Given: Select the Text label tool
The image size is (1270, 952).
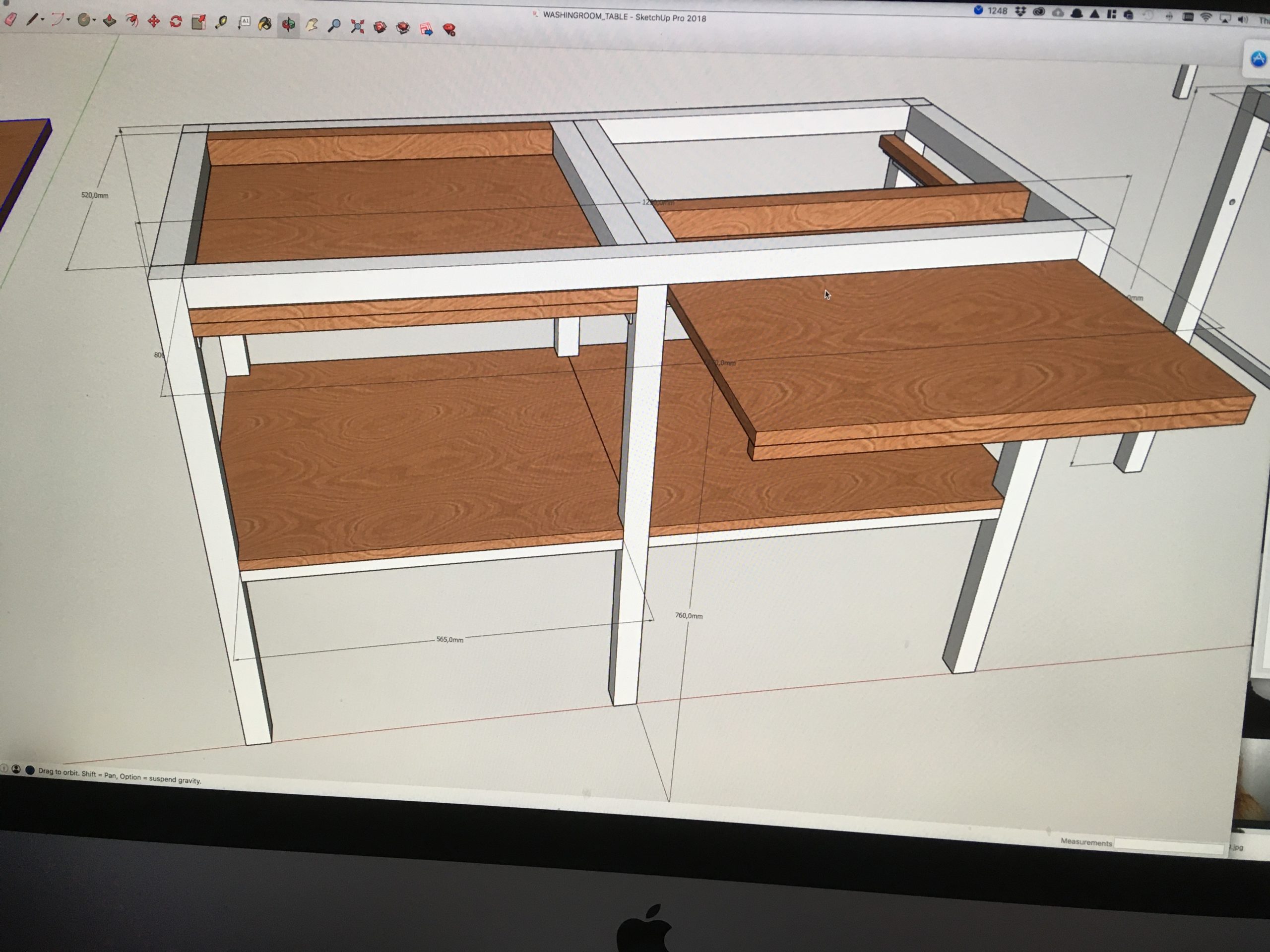Looking at the screenshot, I should point(245,22).
